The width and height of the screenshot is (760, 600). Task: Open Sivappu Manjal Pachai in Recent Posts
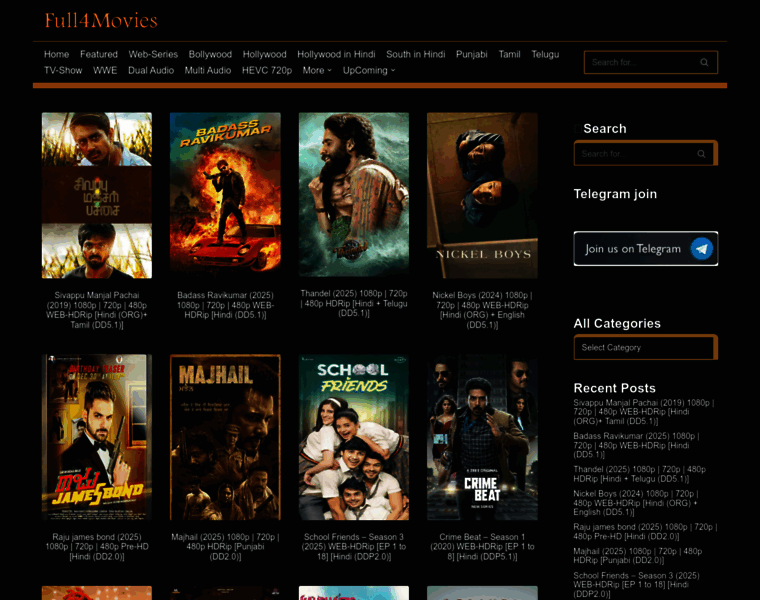click(x=644, y=412)
